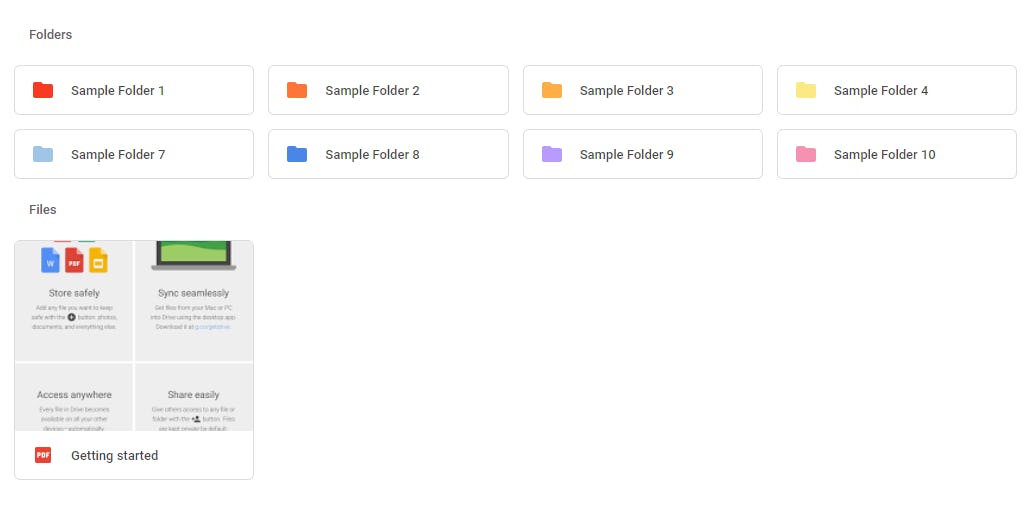
Task: Choose the Sample Folder 4 label
Action: (881, 90)
